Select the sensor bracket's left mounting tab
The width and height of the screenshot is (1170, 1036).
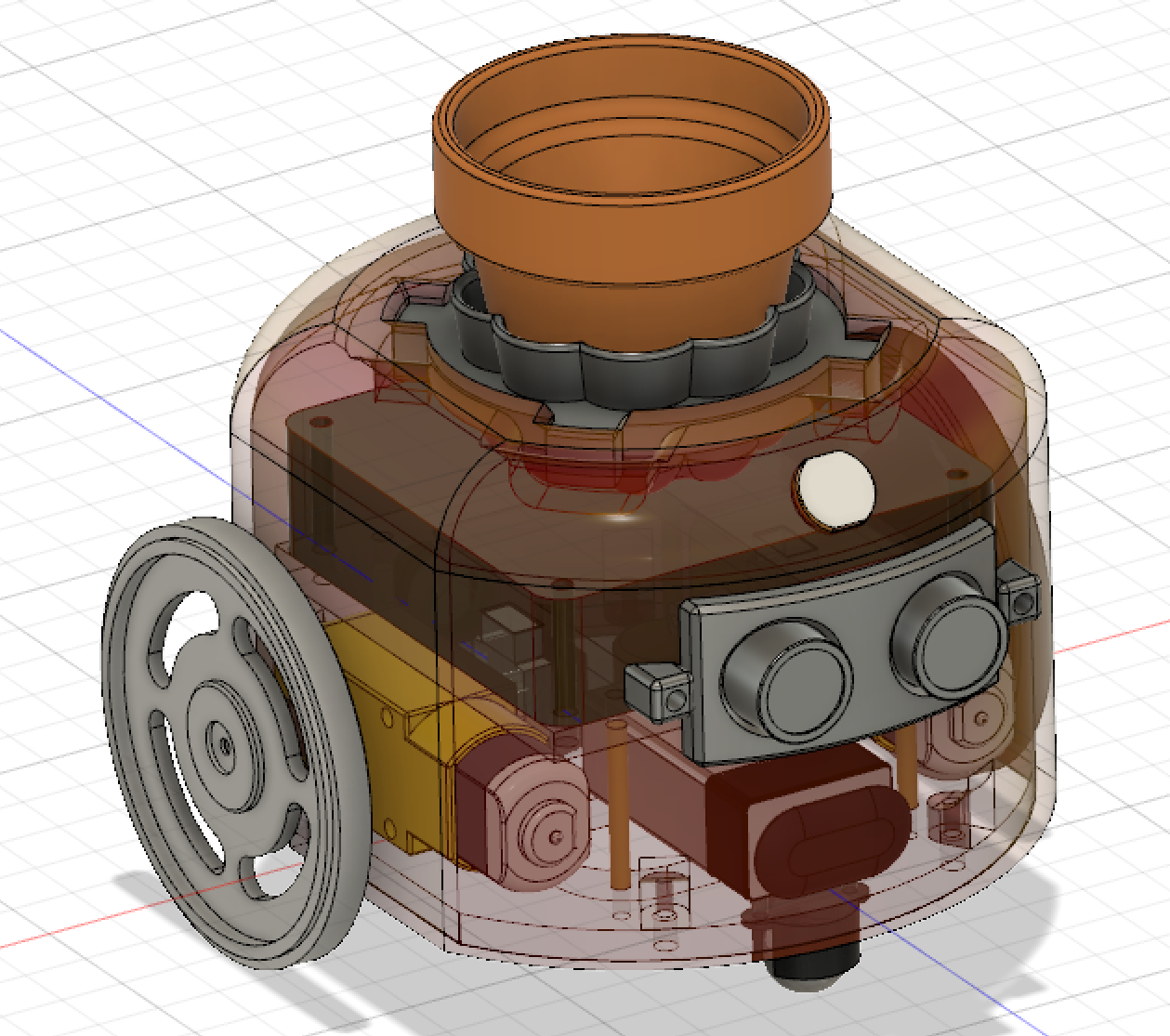pos(658,692)
